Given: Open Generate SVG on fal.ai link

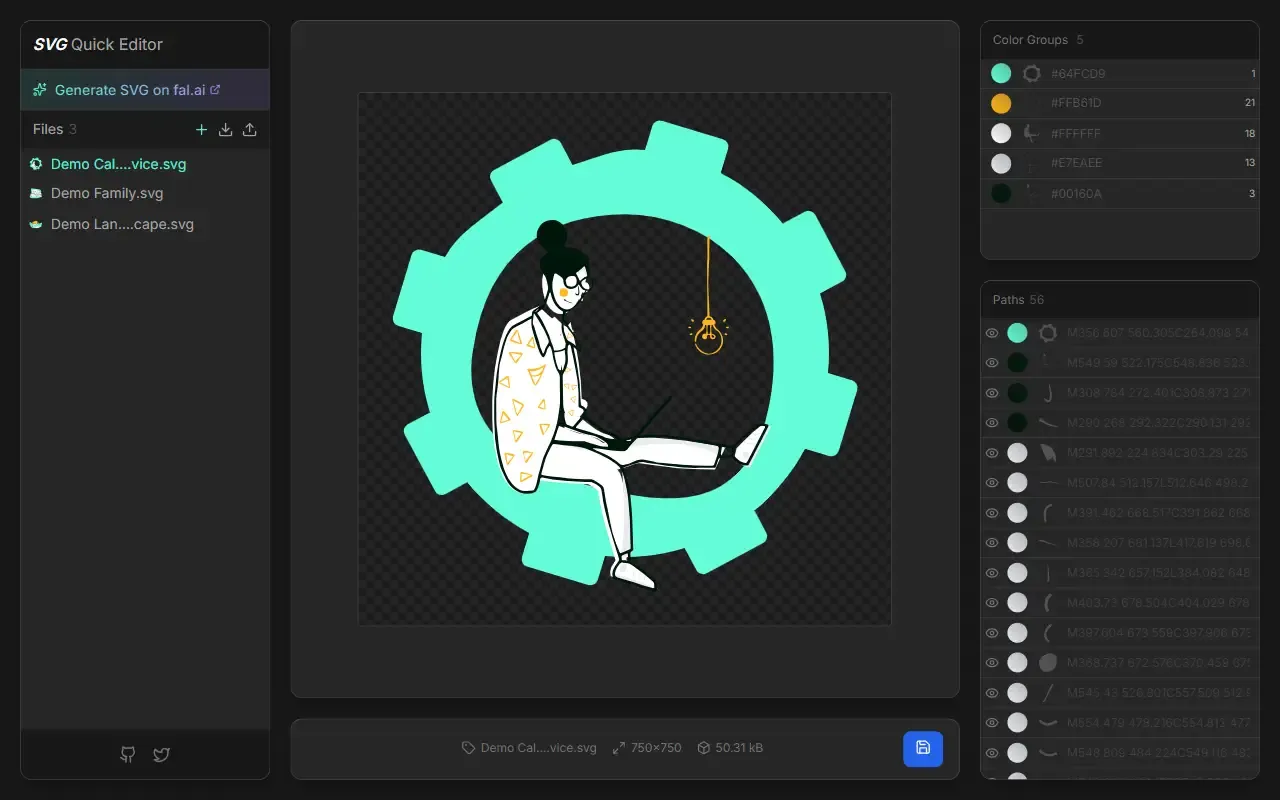Looking at the screenshot, I should (x=145, y=90).
